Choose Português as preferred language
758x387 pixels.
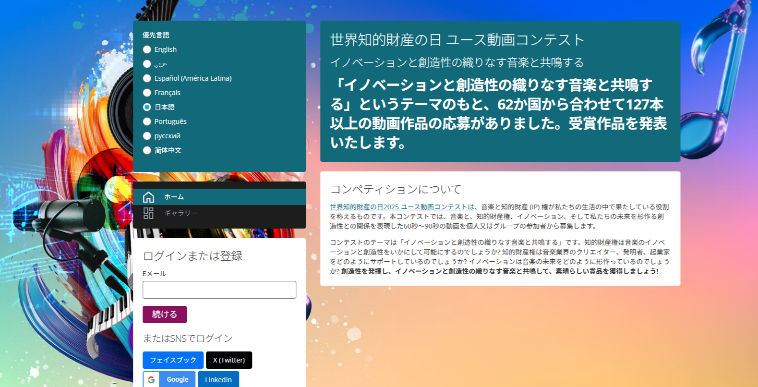coord(147,121)
